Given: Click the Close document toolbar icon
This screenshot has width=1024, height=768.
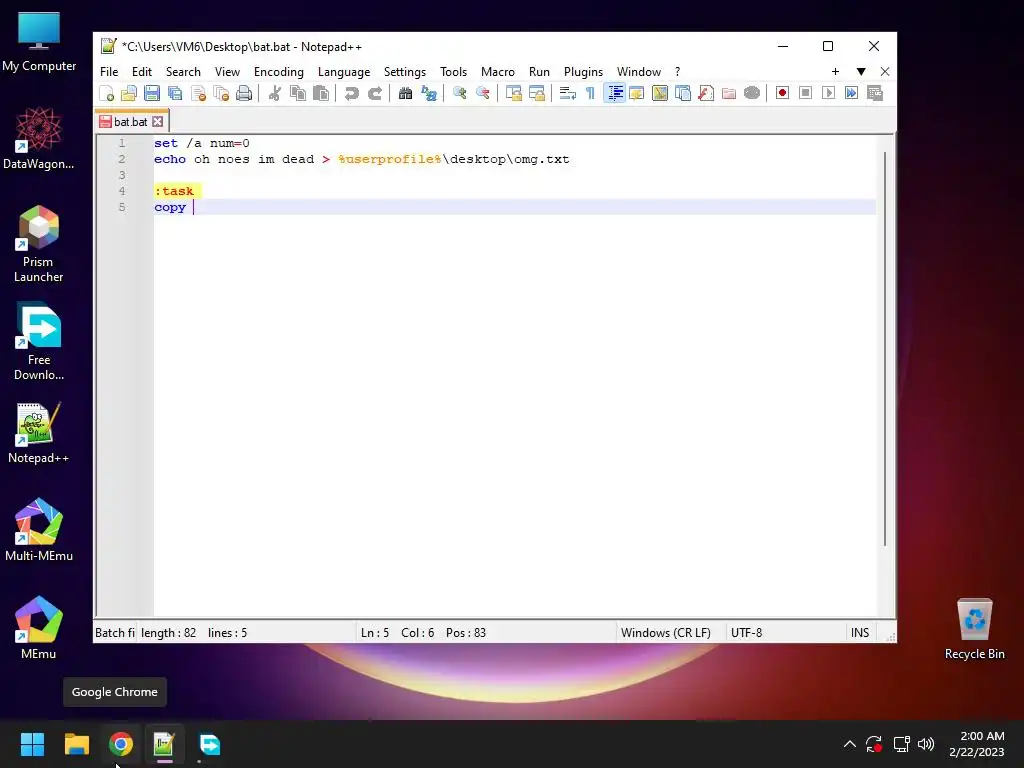Looking at the screenshot, I should 199,93.
